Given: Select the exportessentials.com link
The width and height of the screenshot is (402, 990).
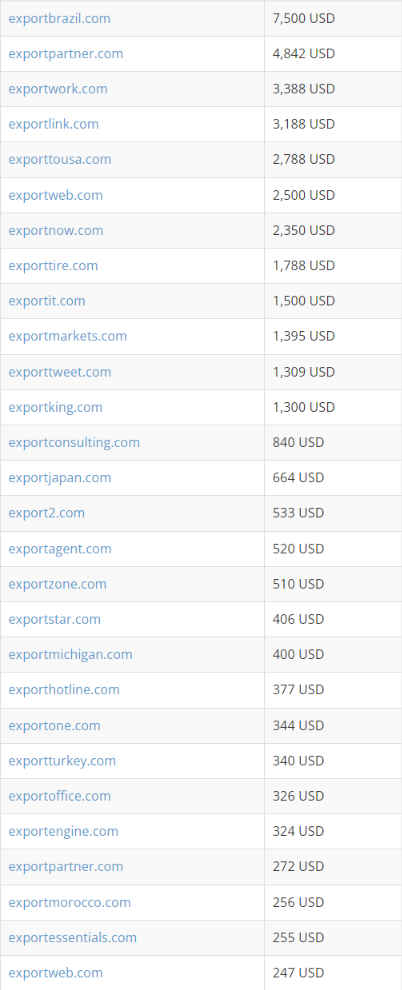Looking at the screenshot, I should click(73, 938).
